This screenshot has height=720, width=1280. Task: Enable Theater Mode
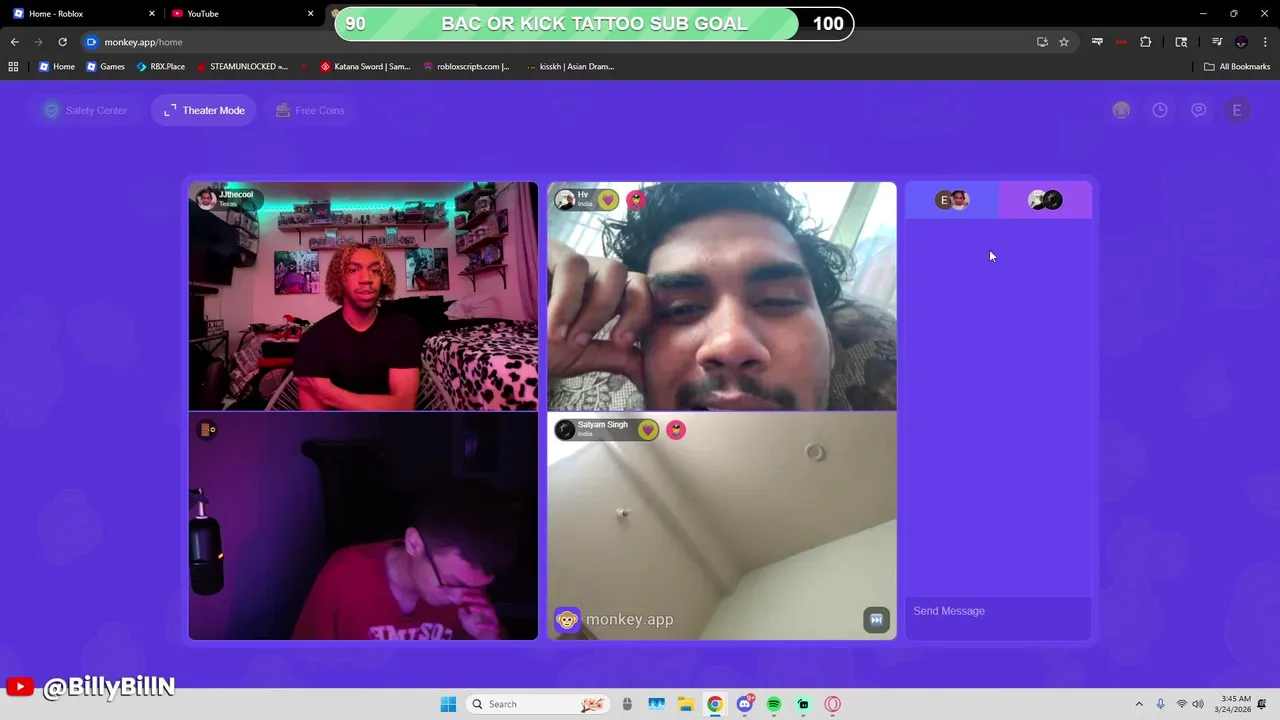204,110
